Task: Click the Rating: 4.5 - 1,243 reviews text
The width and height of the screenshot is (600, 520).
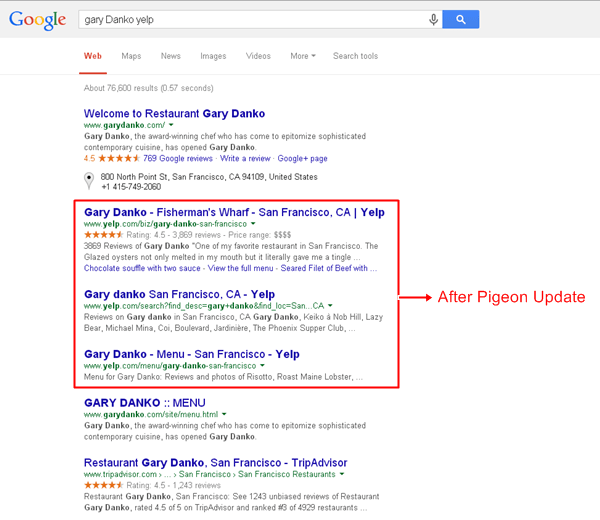Action: tap(174, 485)
